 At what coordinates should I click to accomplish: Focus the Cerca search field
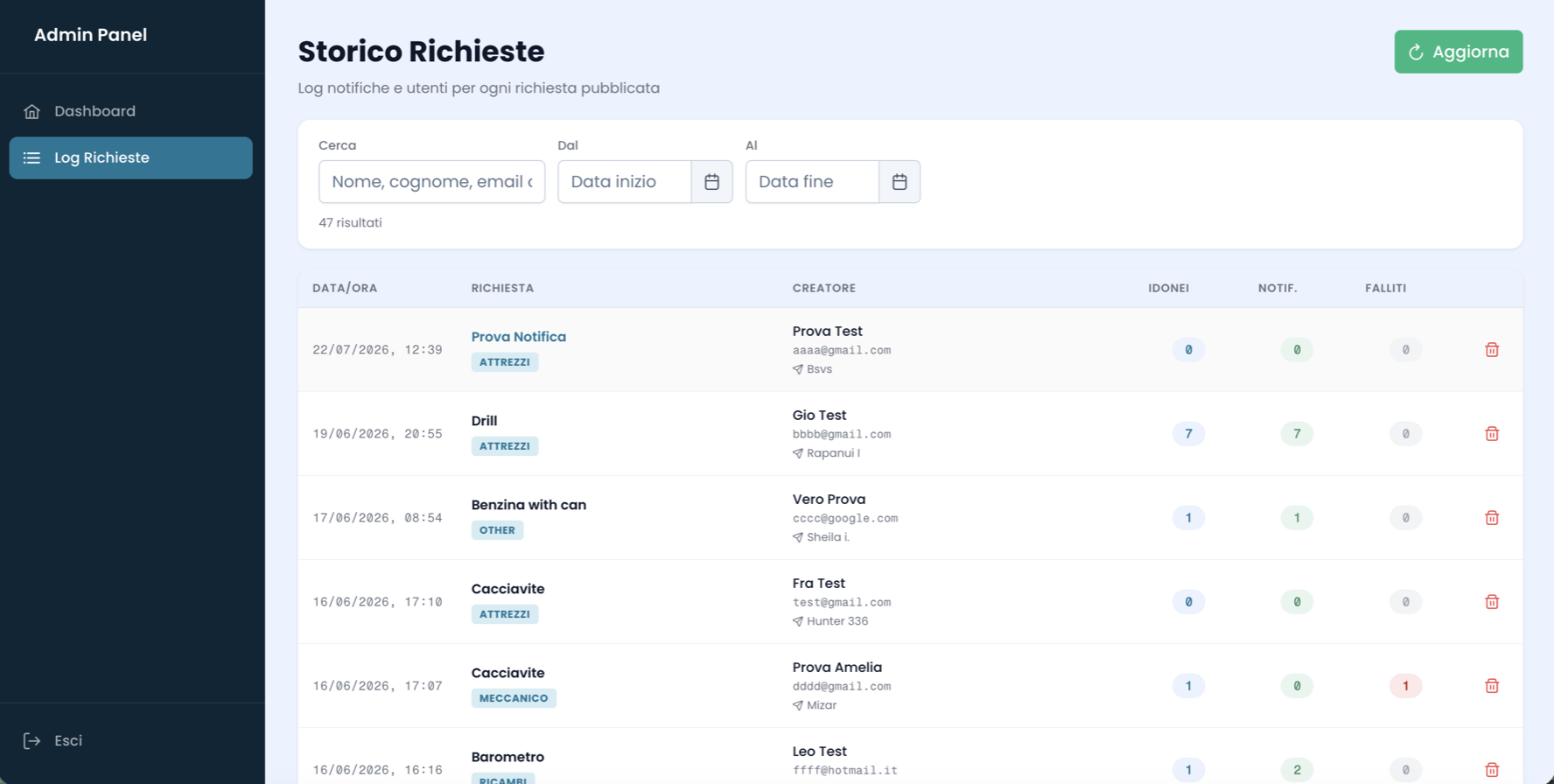(x=431, y=182)
